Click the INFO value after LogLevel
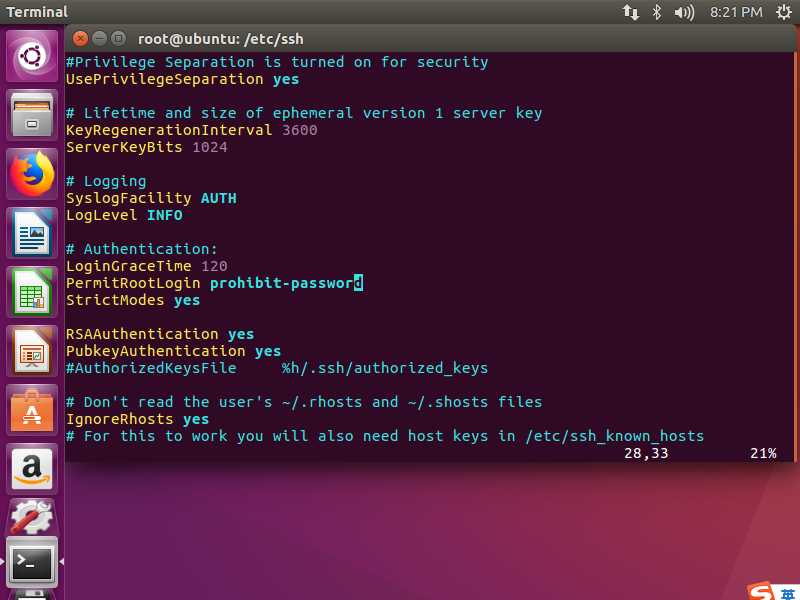The image size is (800, 600). 164,215
